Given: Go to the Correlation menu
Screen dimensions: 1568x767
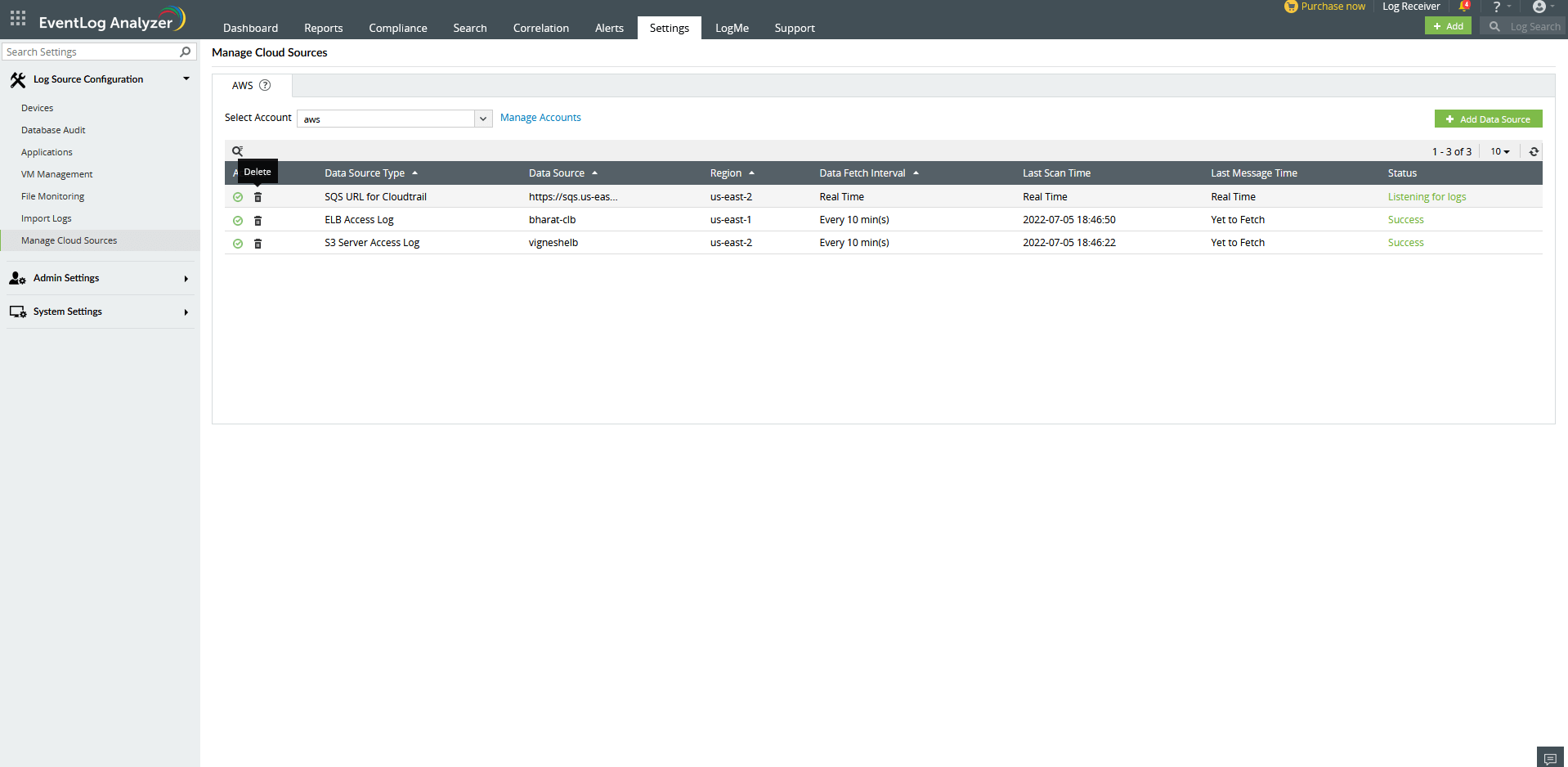Looking at the screenshot, I should pyautogui.click(x=540, y=27).
